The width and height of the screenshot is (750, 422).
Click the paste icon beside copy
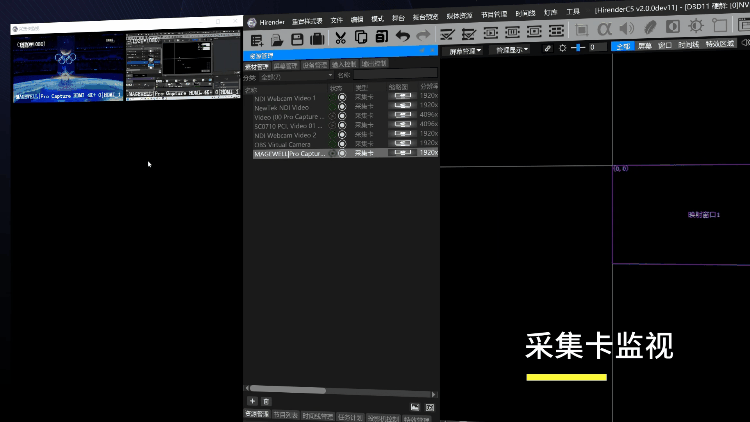click(382, 36)
